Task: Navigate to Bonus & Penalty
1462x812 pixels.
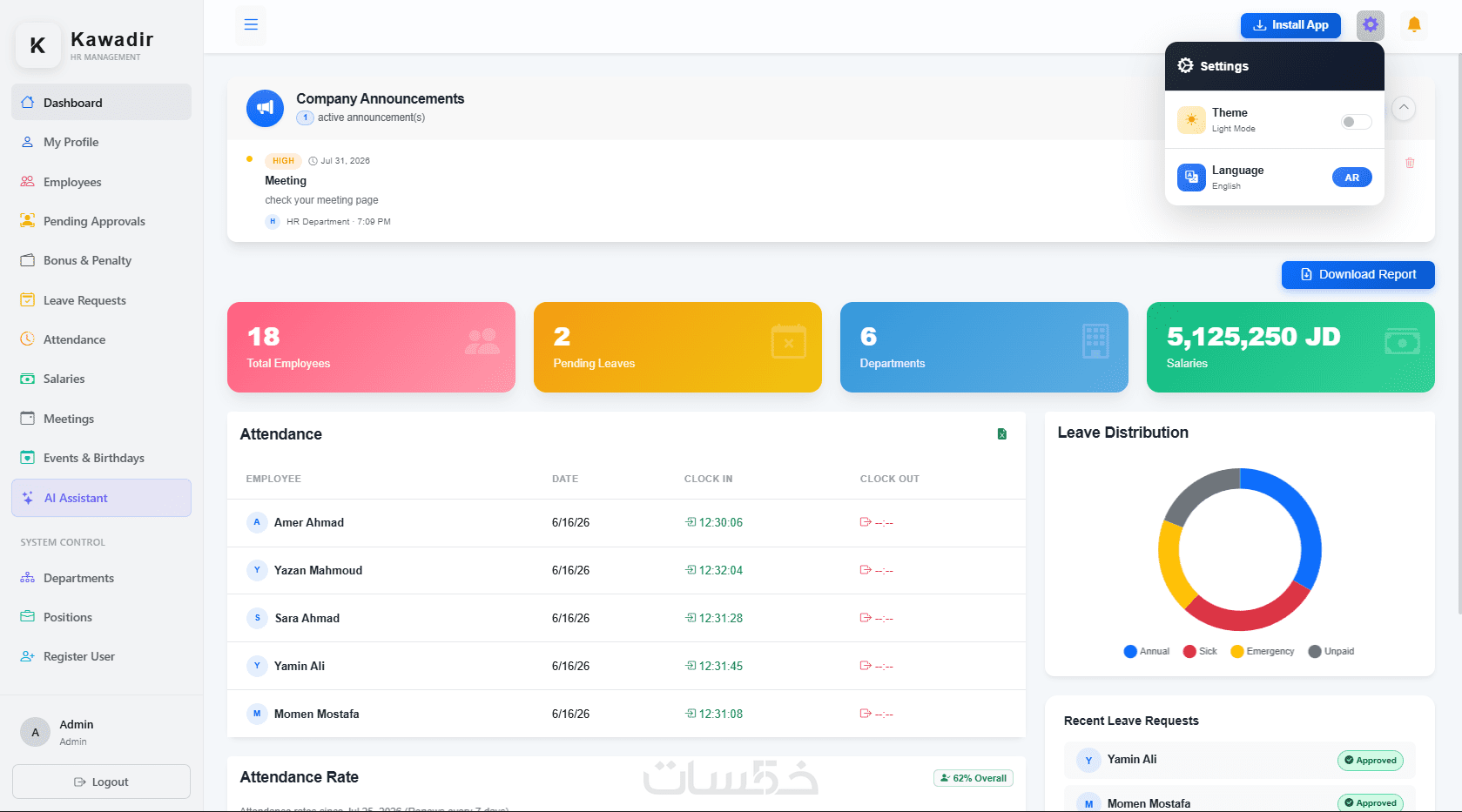Action: click(101, 260)
